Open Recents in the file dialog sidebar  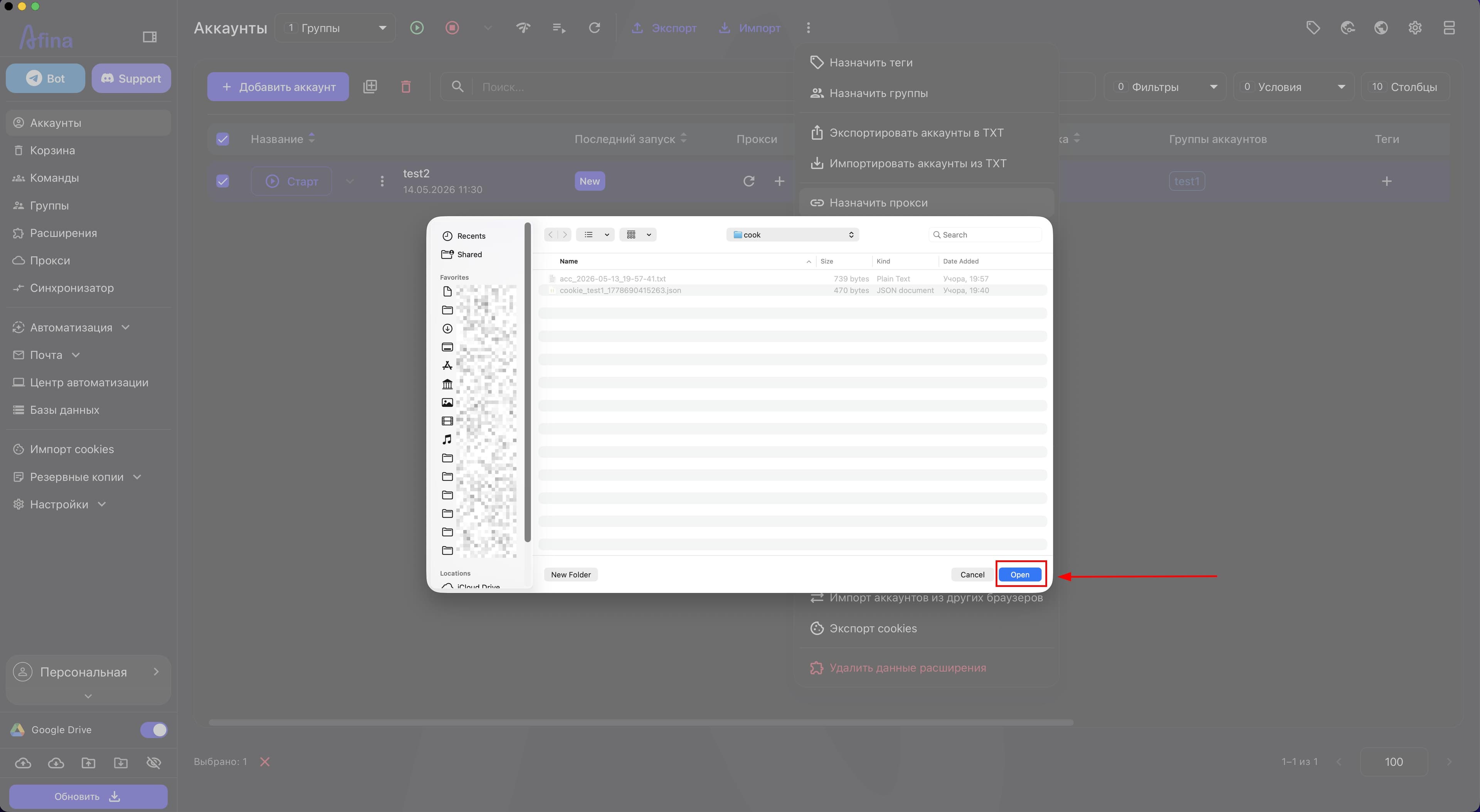(471, 236)
